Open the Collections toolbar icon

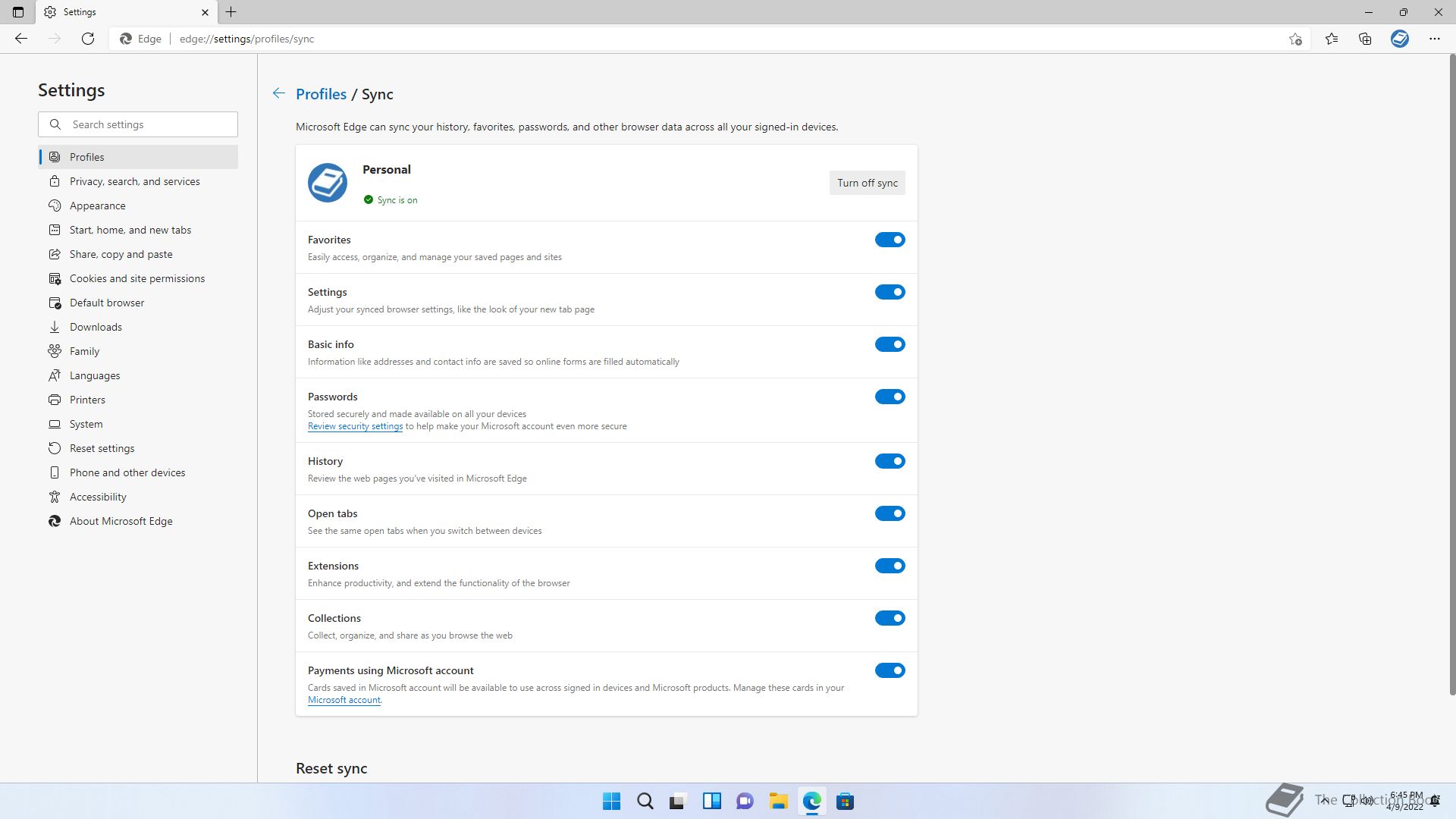(x=1365, y=39)
